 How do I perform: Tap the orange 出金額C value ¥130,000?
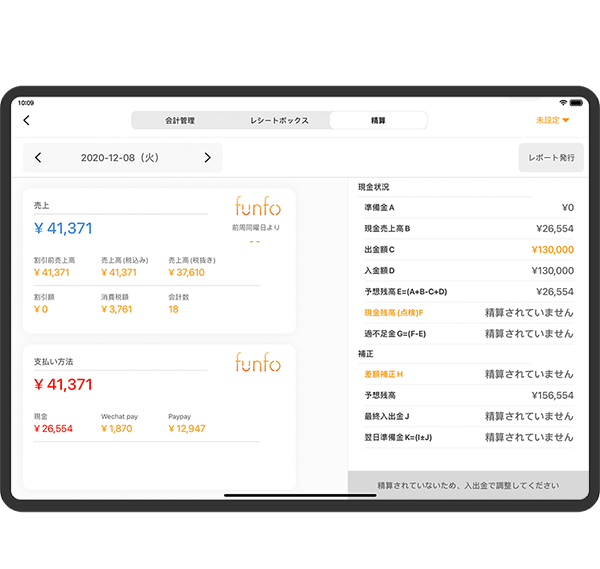point(553,249)
